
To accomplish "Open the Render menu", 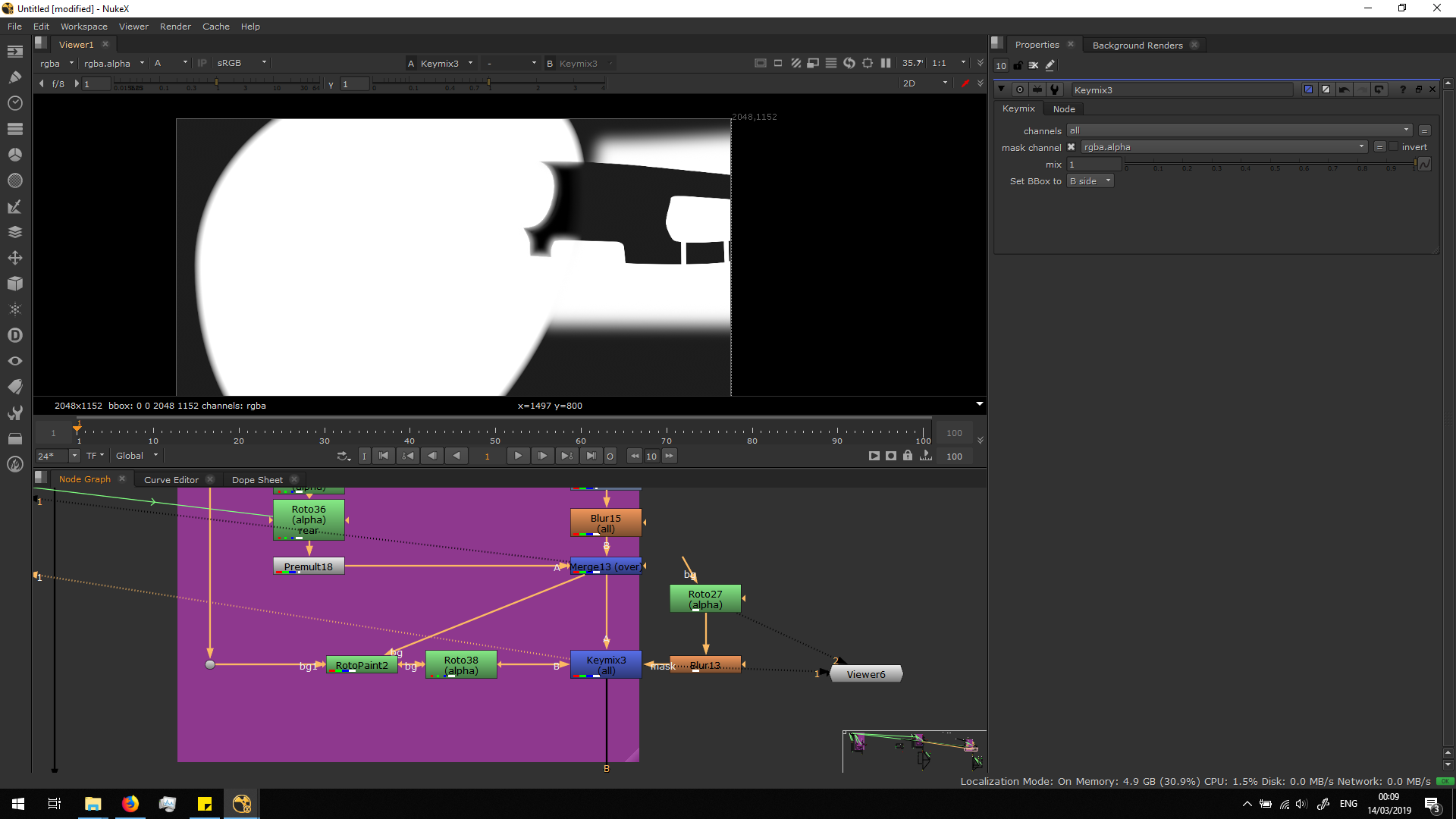I will [175, 27].
